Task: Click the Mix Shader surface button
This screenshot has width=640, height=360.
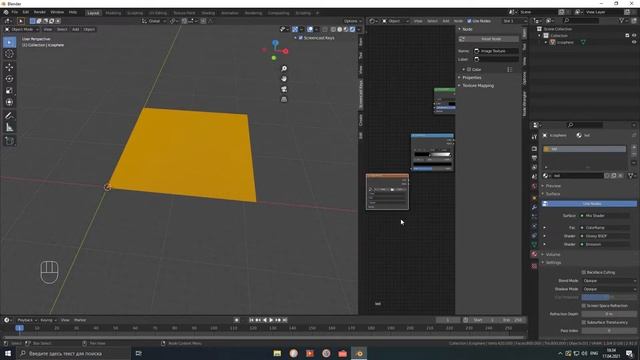Action: coord(605,216)
